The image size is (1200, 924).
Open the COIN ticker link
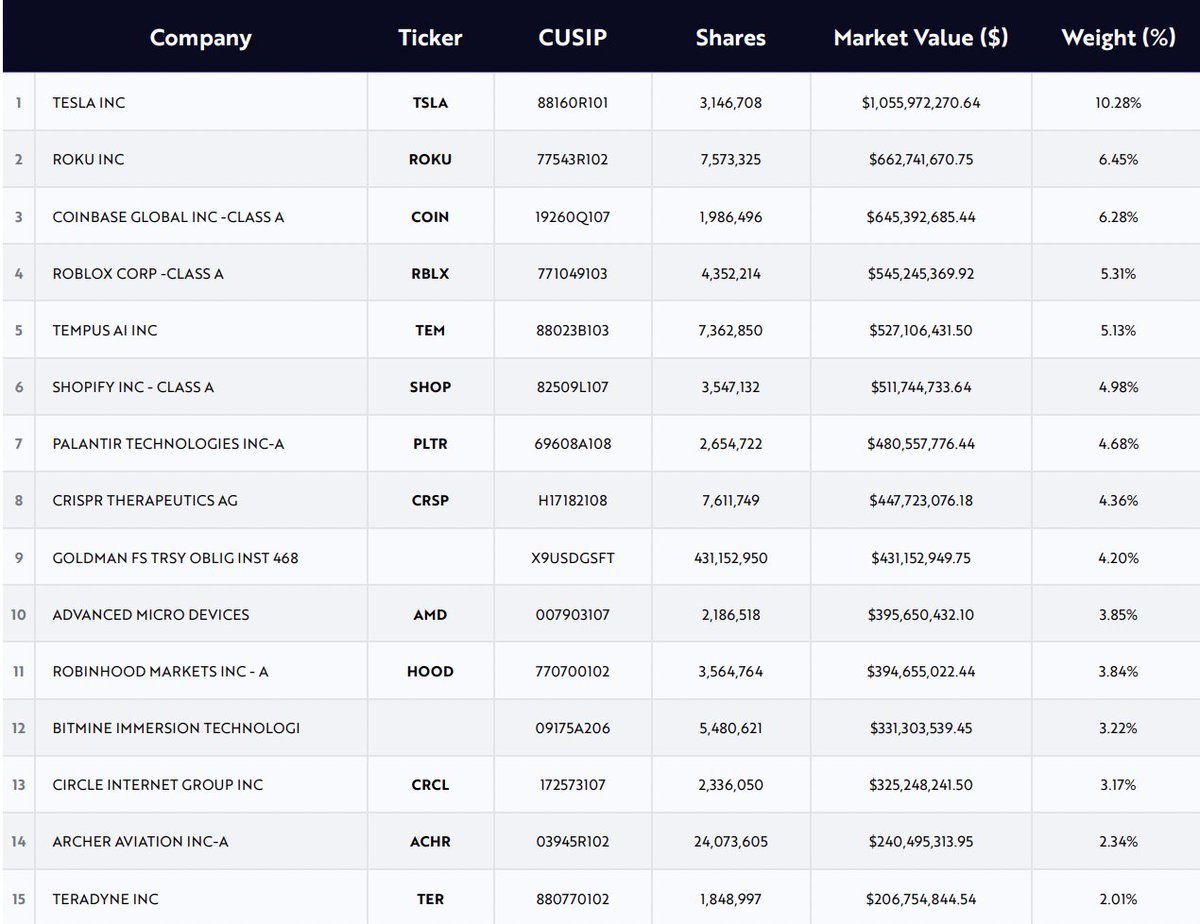coord(430,216)
